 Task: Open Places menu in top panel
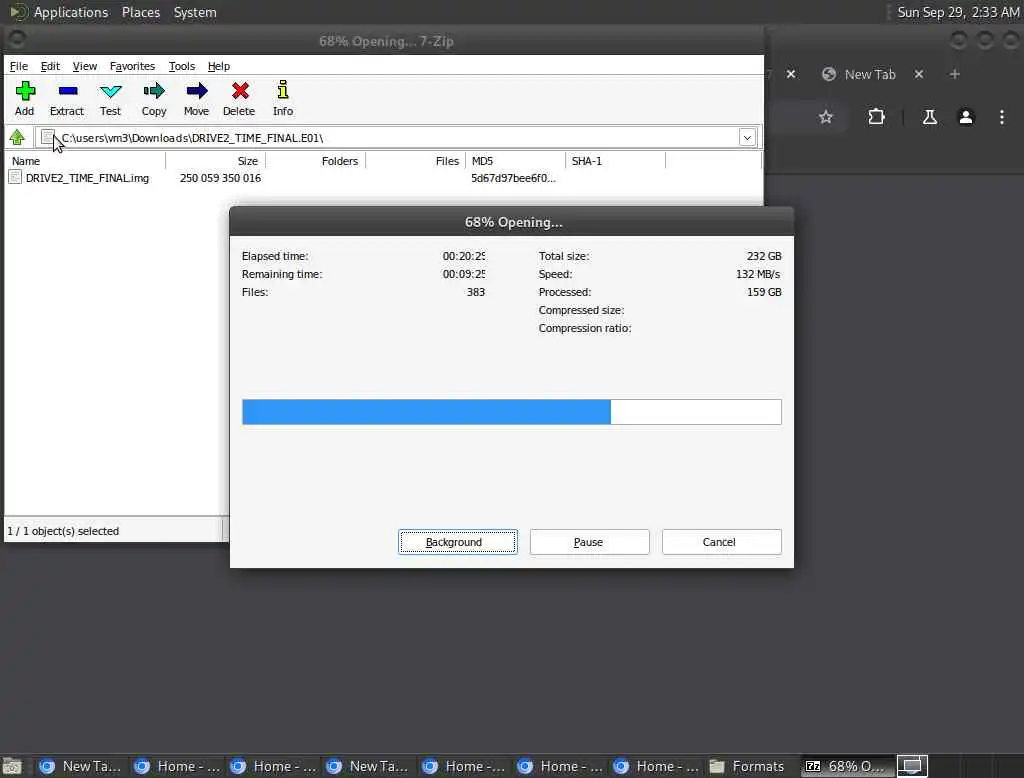141,12
